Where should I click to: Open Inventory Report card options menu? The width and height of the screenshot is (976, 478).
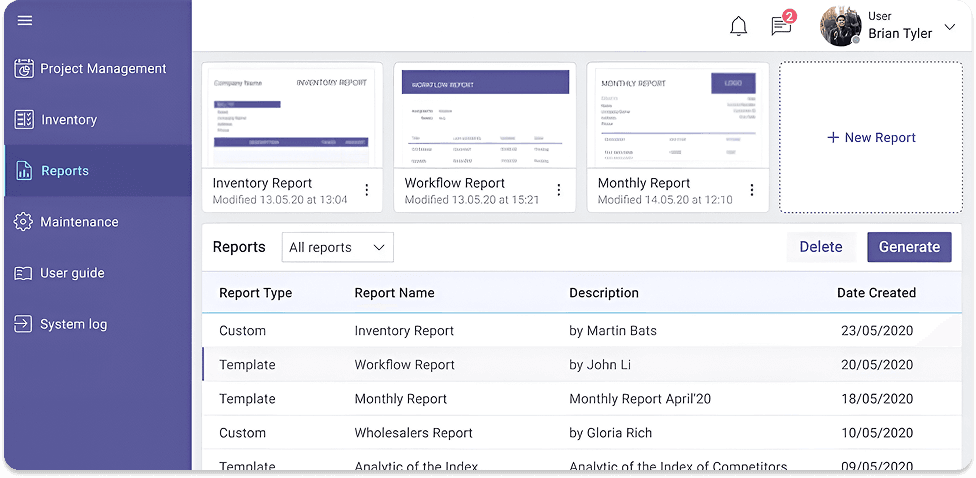366,190
